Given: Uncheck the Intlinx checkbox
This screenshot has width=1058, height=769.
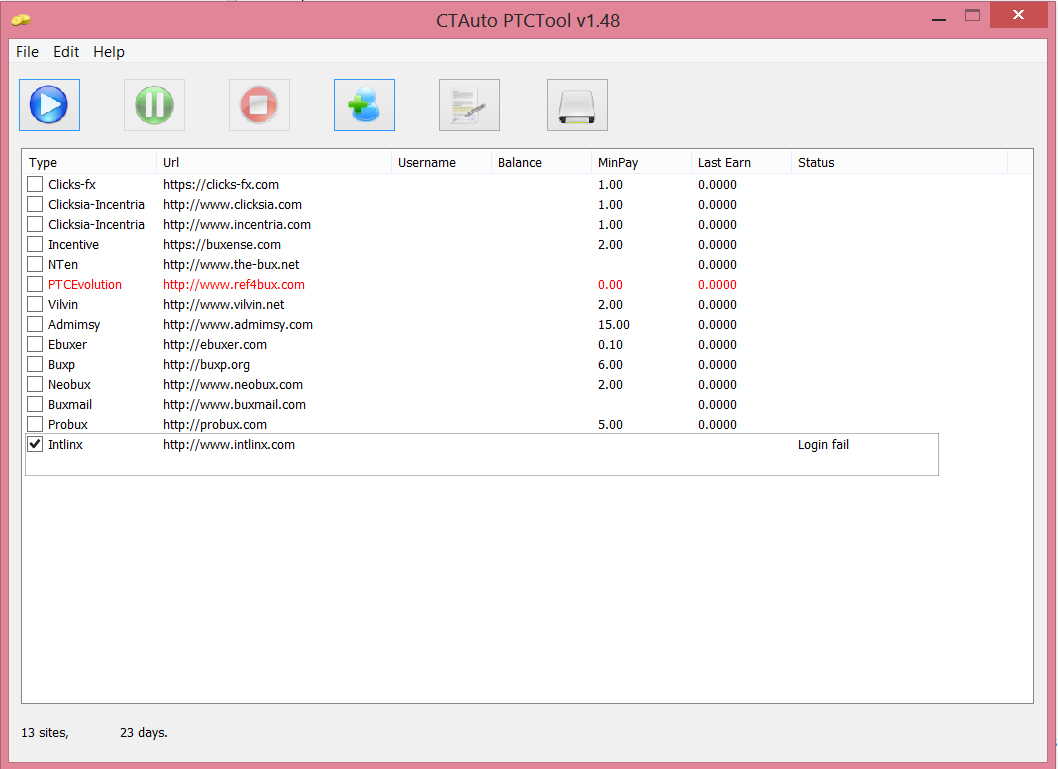Looking at the screenshot, I should tap(35, 445).
